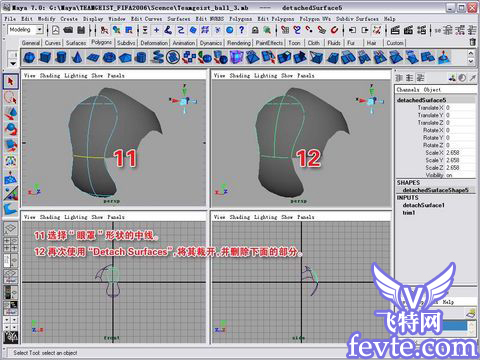Switch to the Surfaces shelf tab
The image size is (480, 360).
coord(76,43)
